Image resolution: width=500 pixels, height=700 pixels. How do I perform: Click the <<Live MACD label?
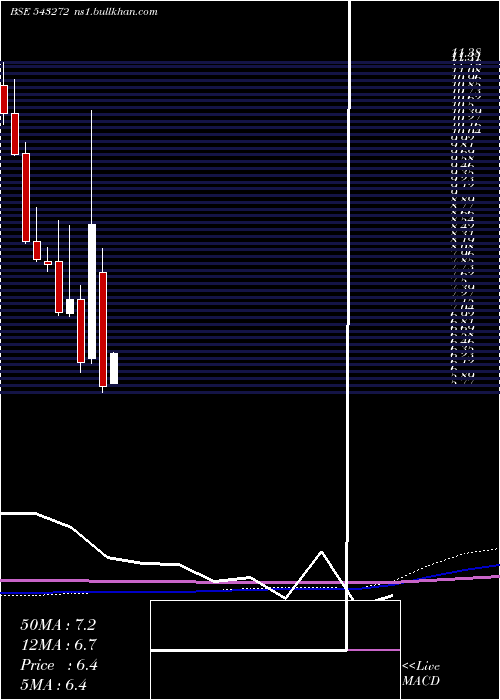point(421,674)
